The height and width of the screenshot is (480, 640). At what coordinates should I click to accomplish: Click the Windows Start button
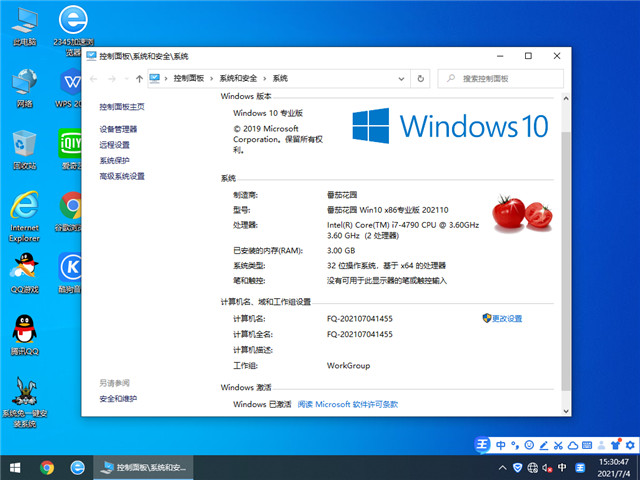[x=15, y=468]
